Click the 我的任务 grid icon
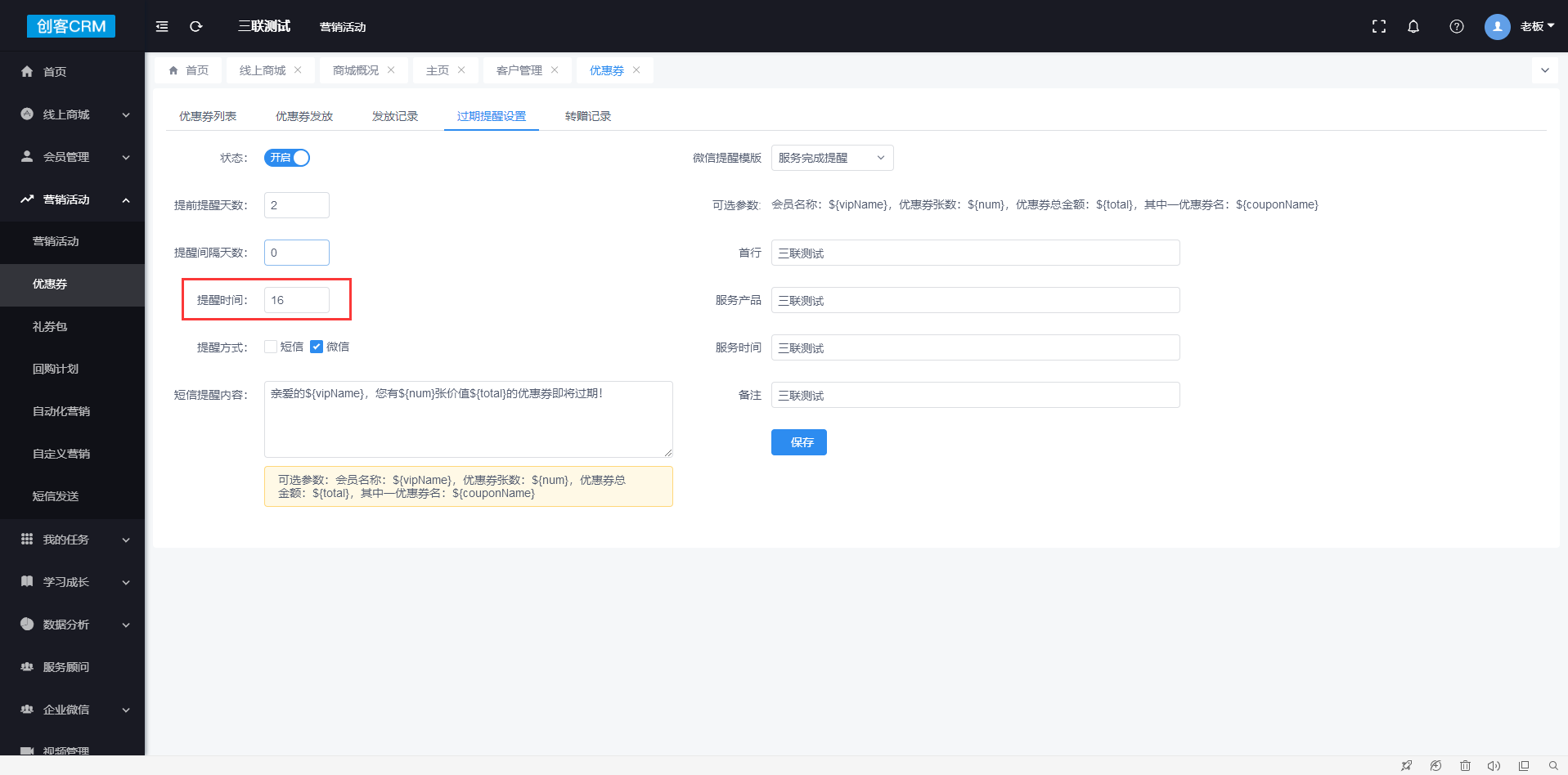This screenshot has width=1568, height=775. [x=27, y=539]
